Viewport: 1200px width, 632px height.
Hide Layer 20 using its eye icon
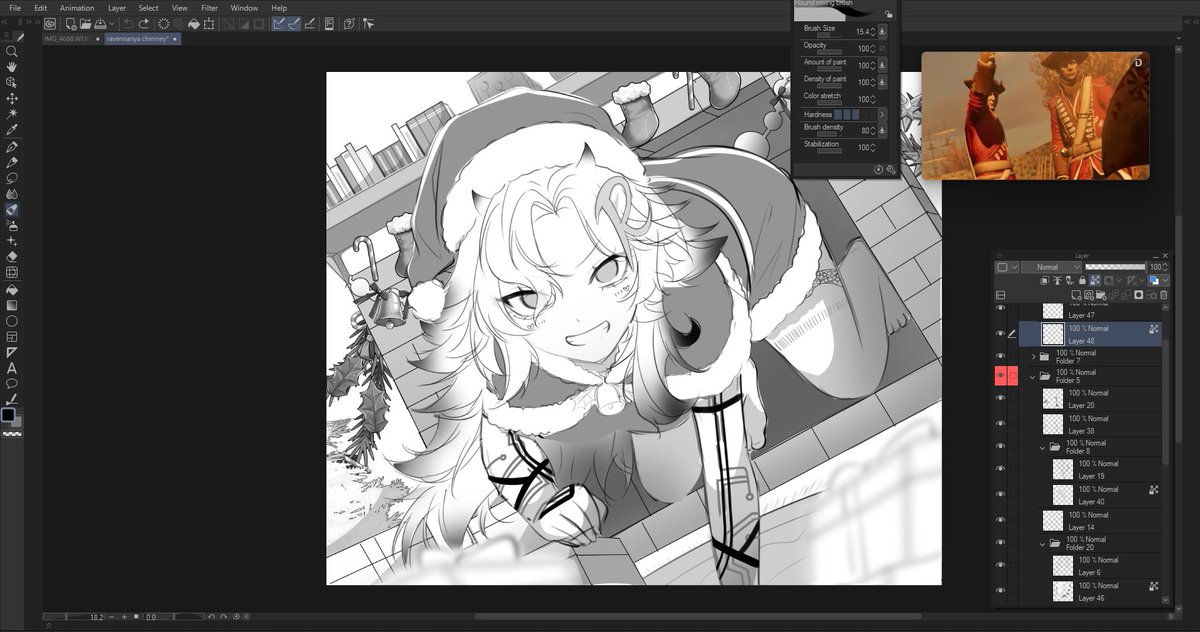tap(1000, 398)
